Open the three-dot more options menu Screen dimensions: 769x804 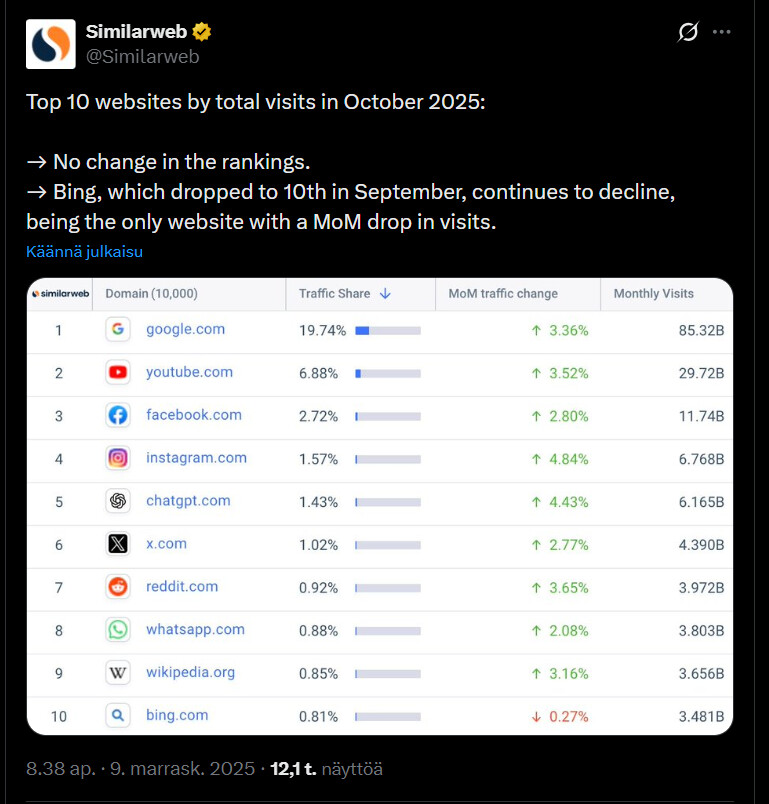[x=722, y=32]
